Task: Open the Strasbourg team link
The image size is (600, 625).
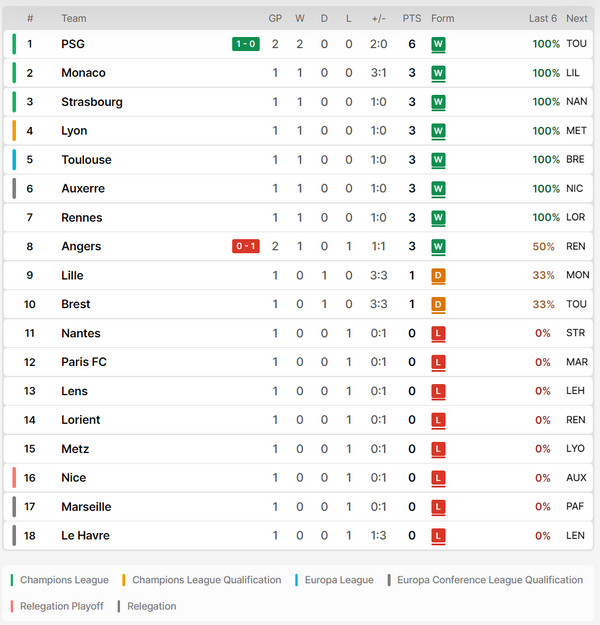Action: pyautogui.click(x=92, y=102)
